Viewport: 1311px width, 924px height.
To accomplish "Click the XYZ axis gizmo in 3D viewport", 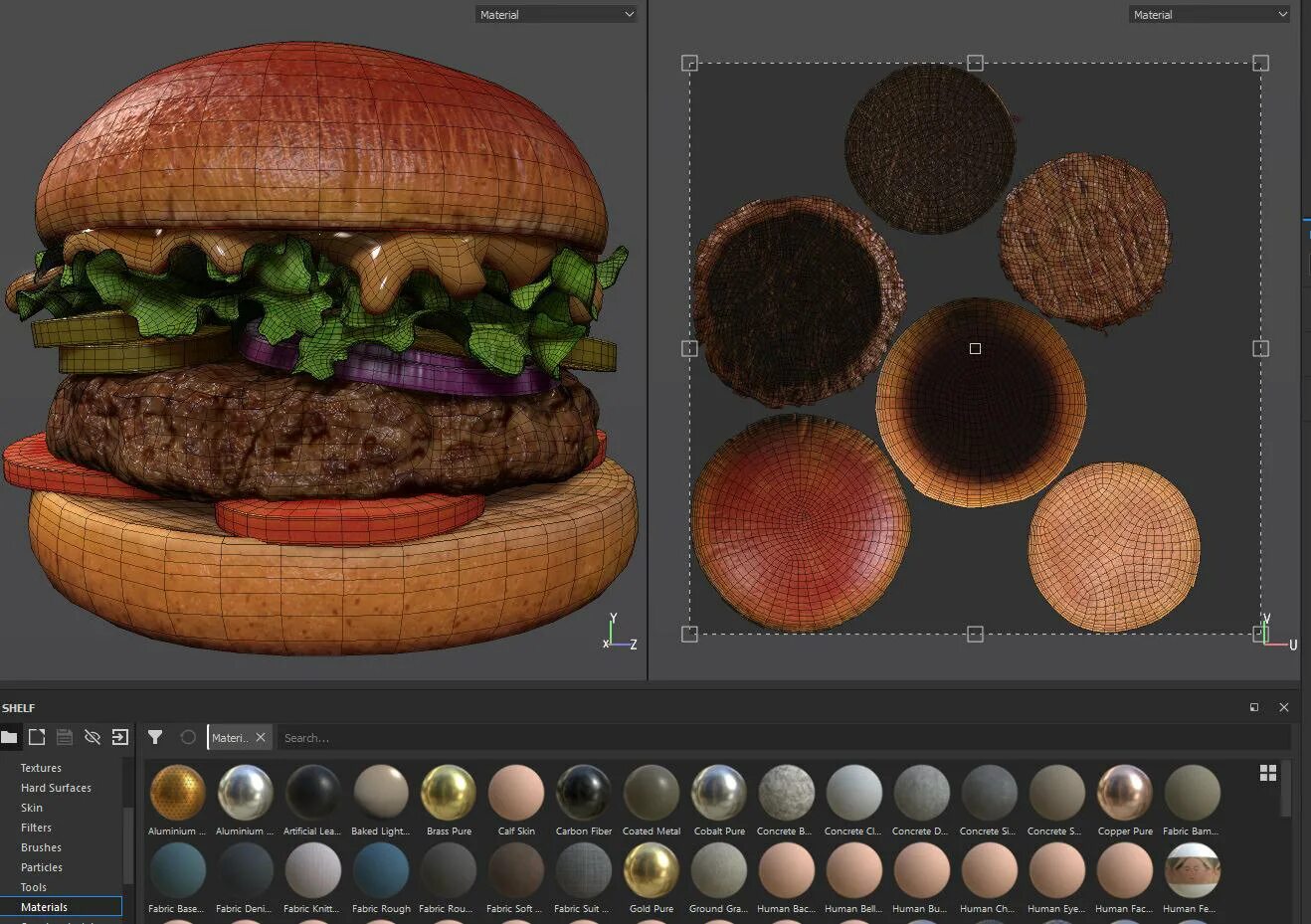I will point(619,633).
